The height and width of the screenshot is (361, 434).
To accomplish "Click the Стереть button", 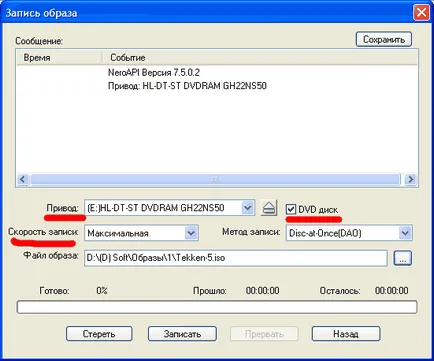I will pyautogui.click(x=99, y=334).
